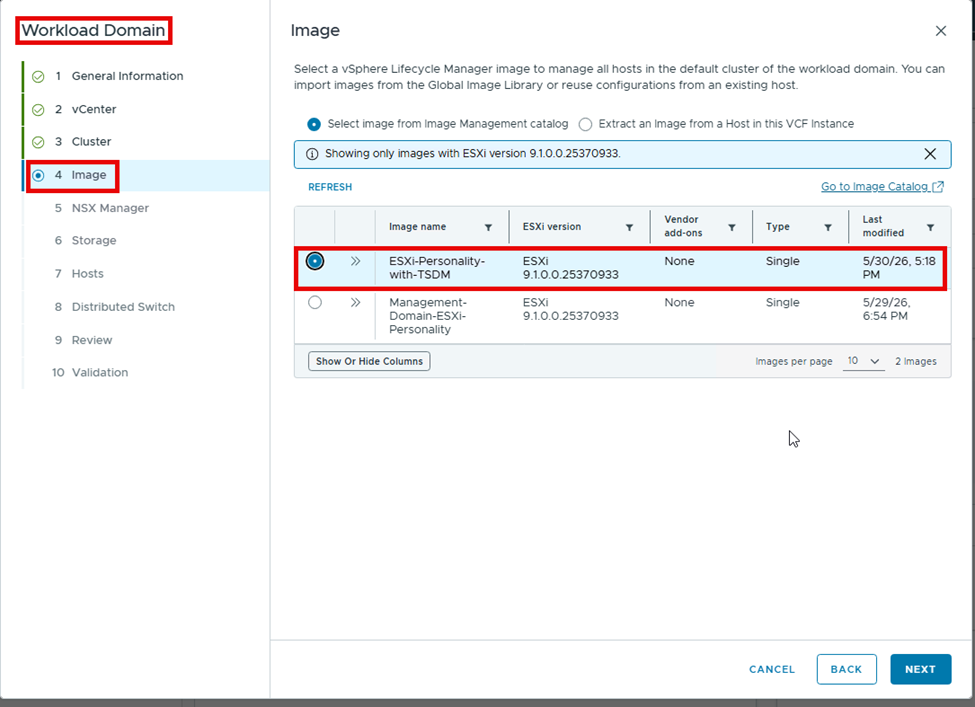
Task: Open filter for Last modified column
Action: 930,228
